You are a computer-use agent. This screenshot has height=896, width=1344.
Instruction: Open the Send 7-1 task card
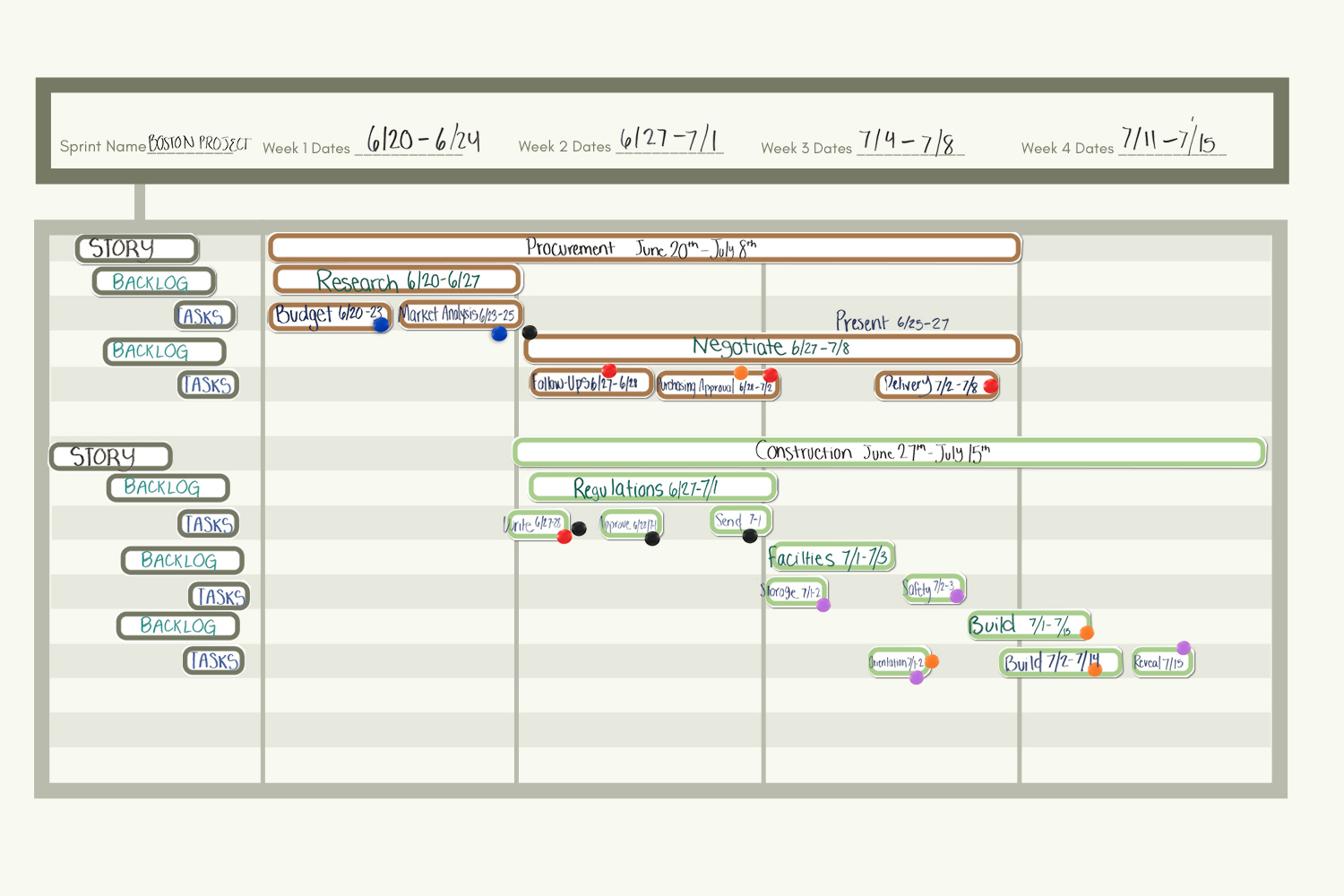click(x=740, y=521)
